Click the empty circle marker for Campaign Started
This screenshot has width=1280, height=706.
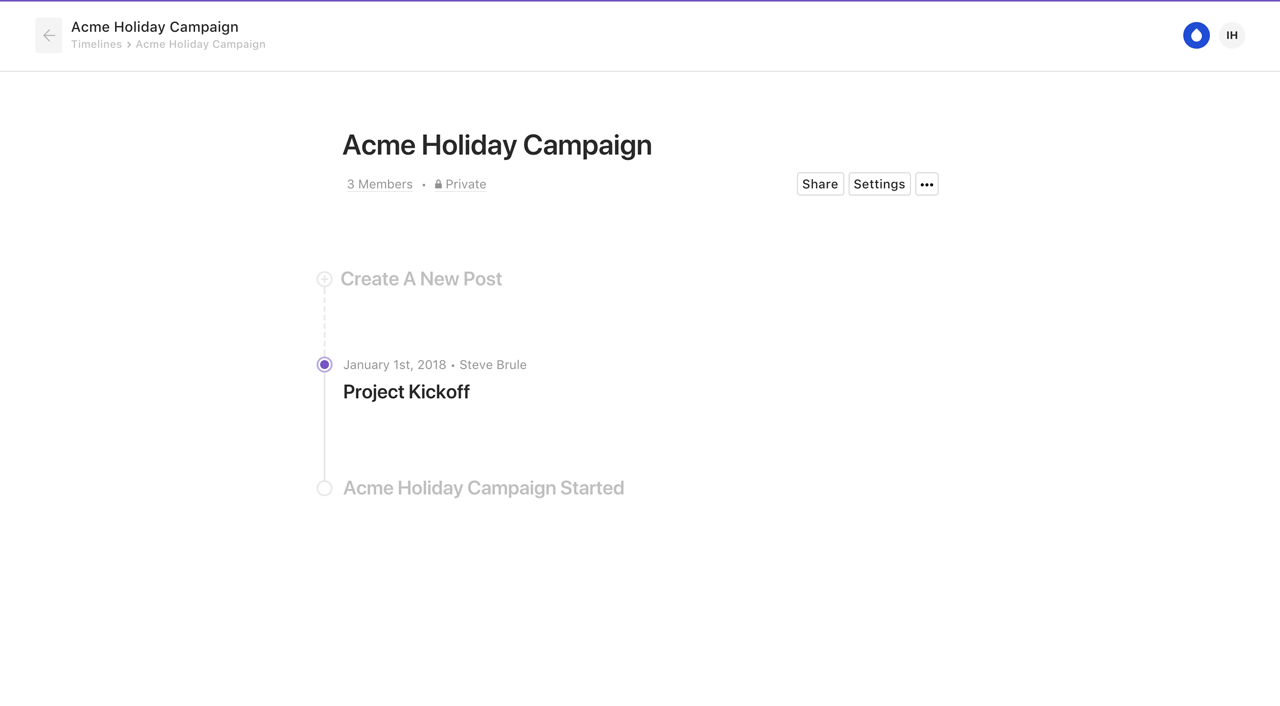324,488
